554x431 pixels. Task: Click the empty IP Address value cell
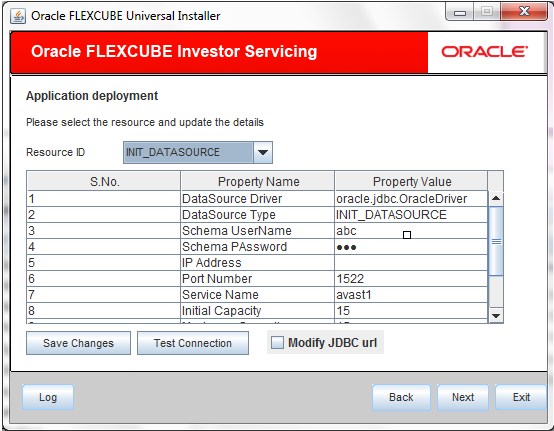coord(411,263)
